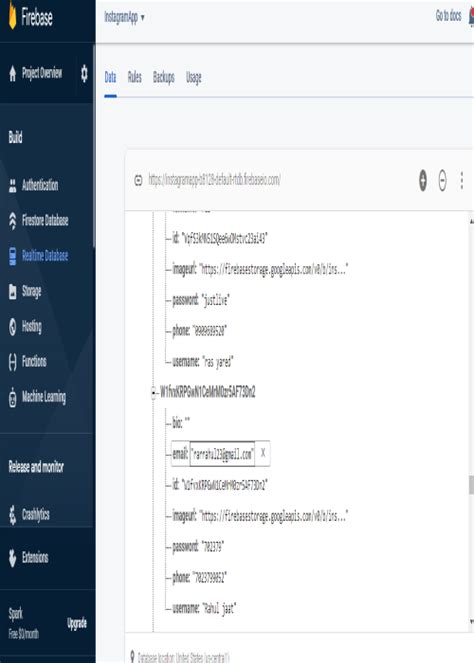This screenshot has height=663, width=474.
Task: Open Storage section label
Action: [x=32, y=292]
